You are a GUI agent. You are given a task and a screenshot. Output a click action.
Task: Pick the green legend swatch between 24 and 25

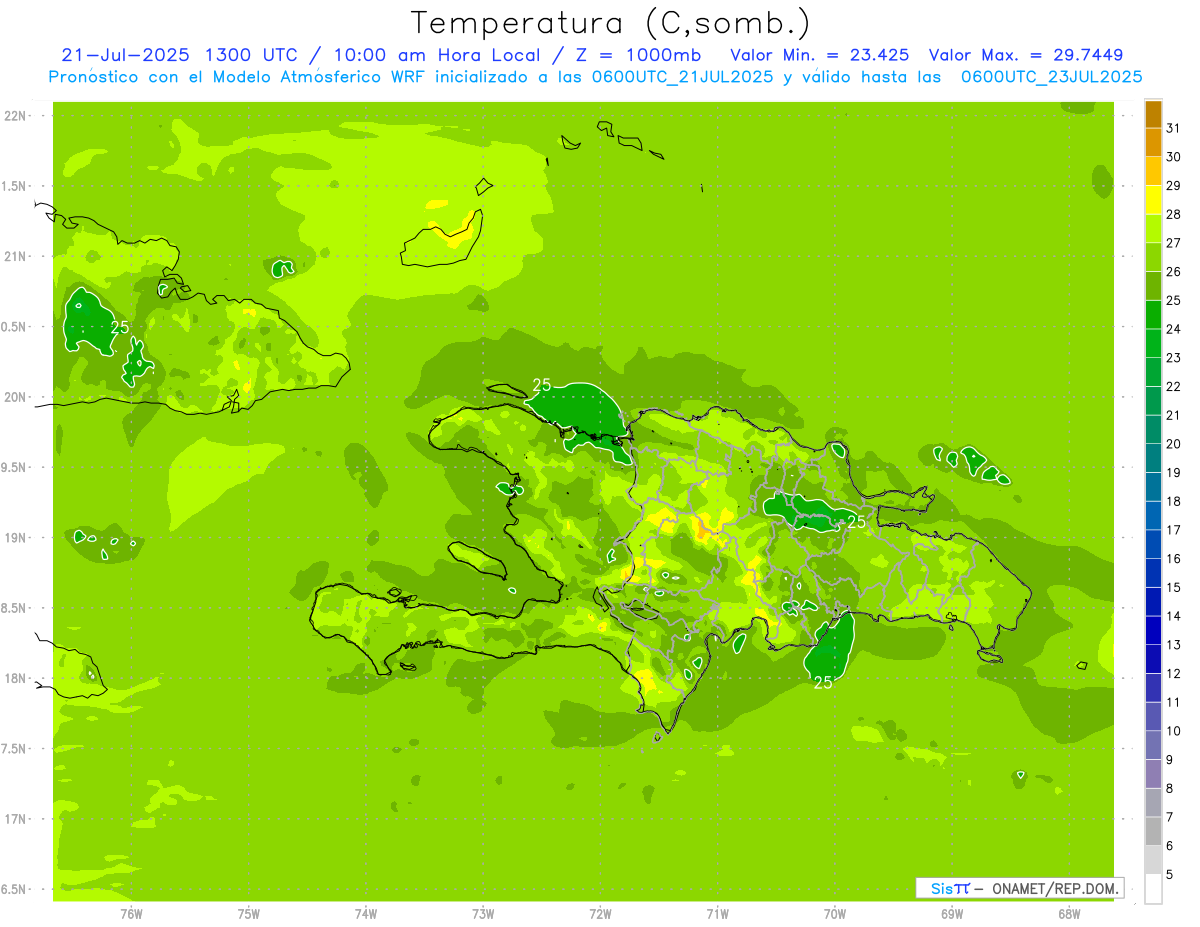pos(1153,314)
